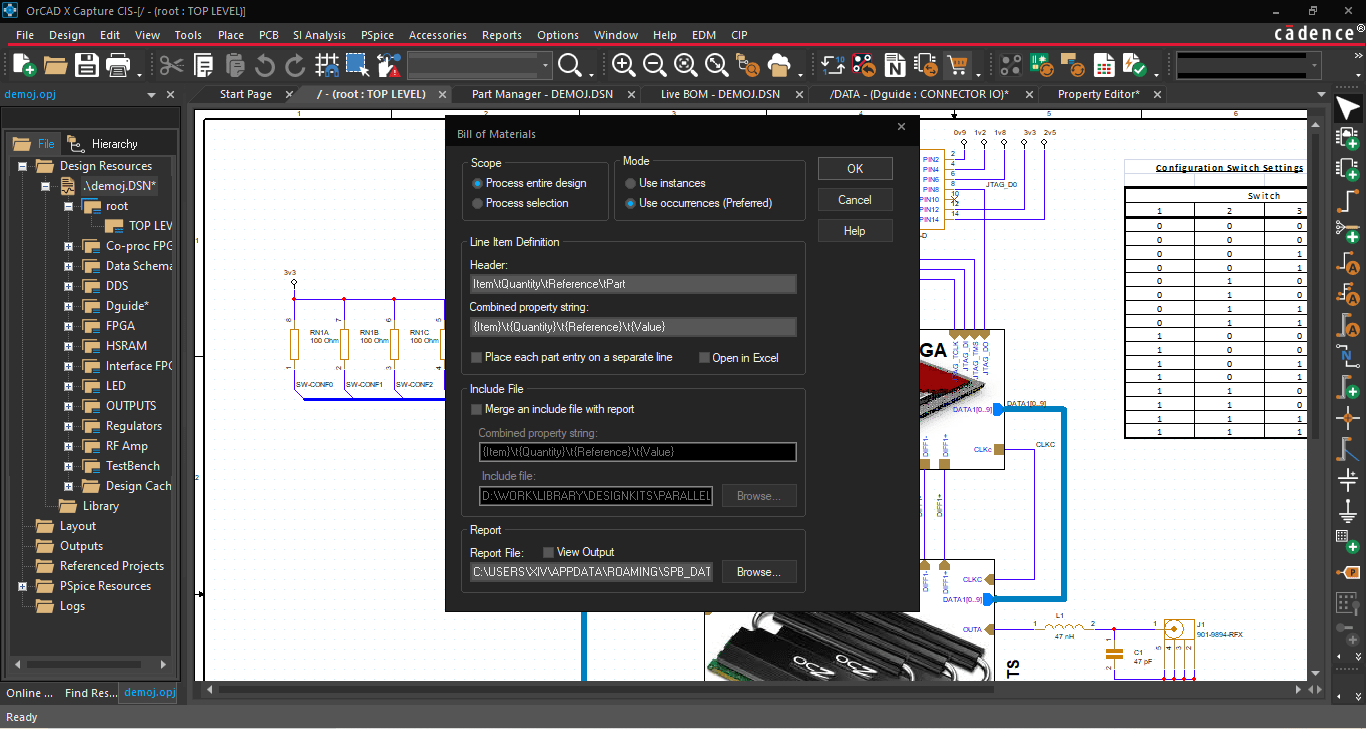Click Cancel in Bill of Materials dialog

pyautogui.click(x=855, y=200)
